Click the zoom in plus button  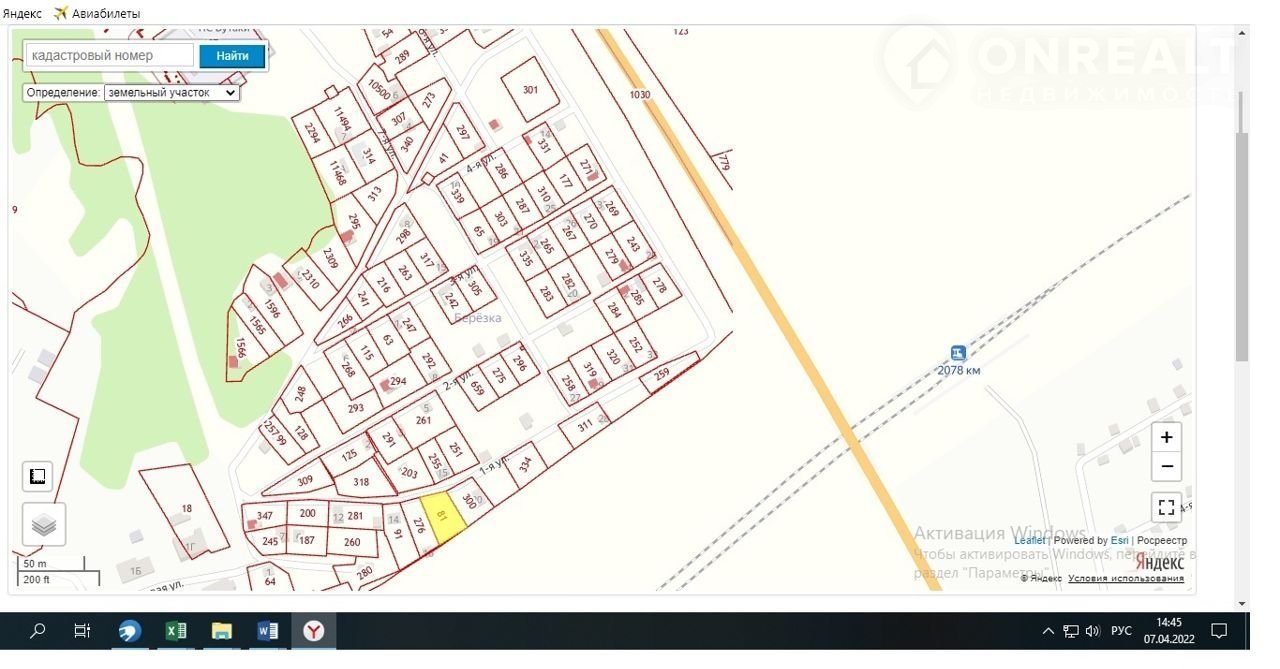coord(1166,438)
